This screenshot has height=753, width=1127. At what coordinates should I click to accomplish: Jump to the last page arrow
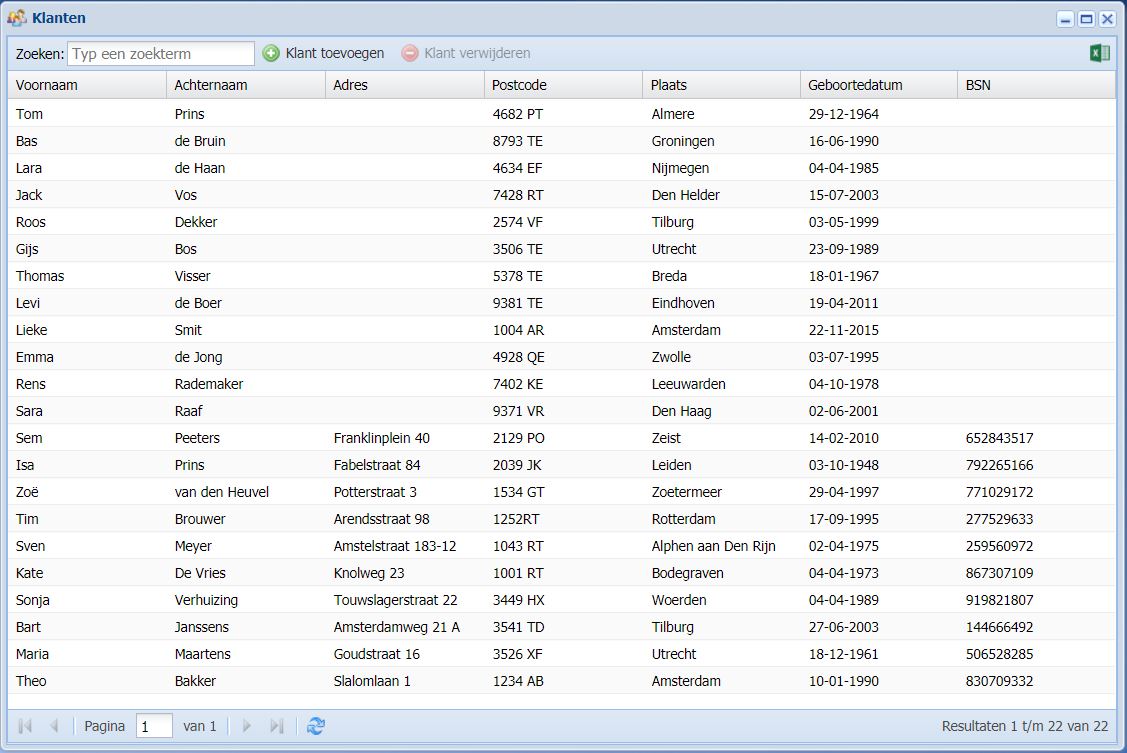click(277, 726)
